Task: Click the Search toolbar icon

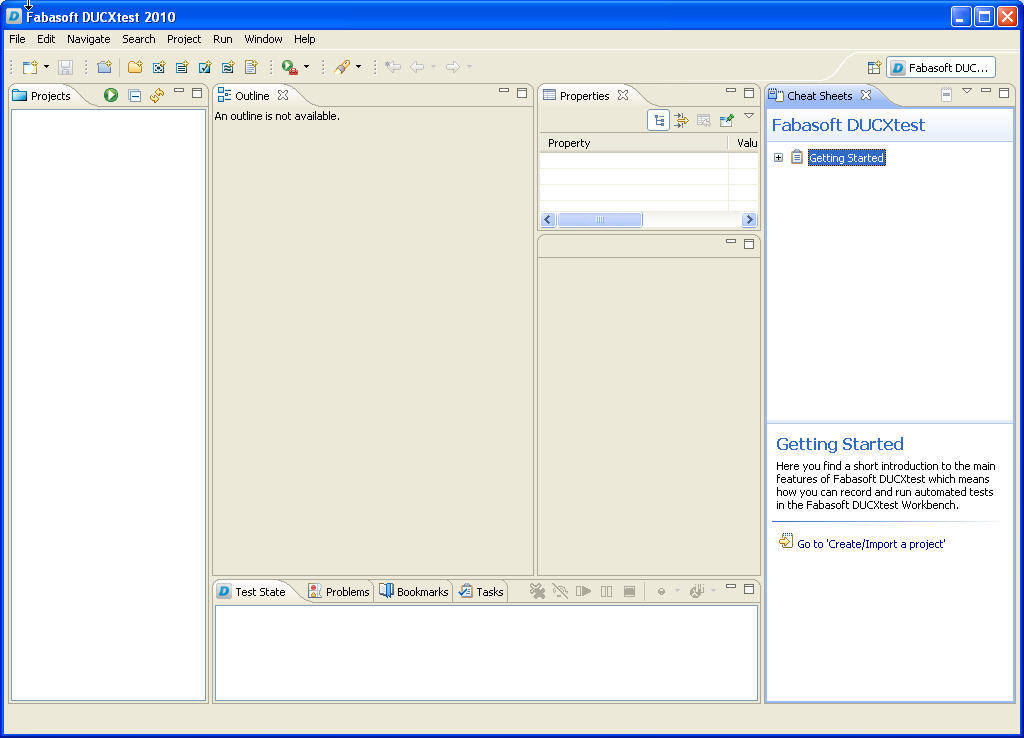Action: tap(340, 67)
